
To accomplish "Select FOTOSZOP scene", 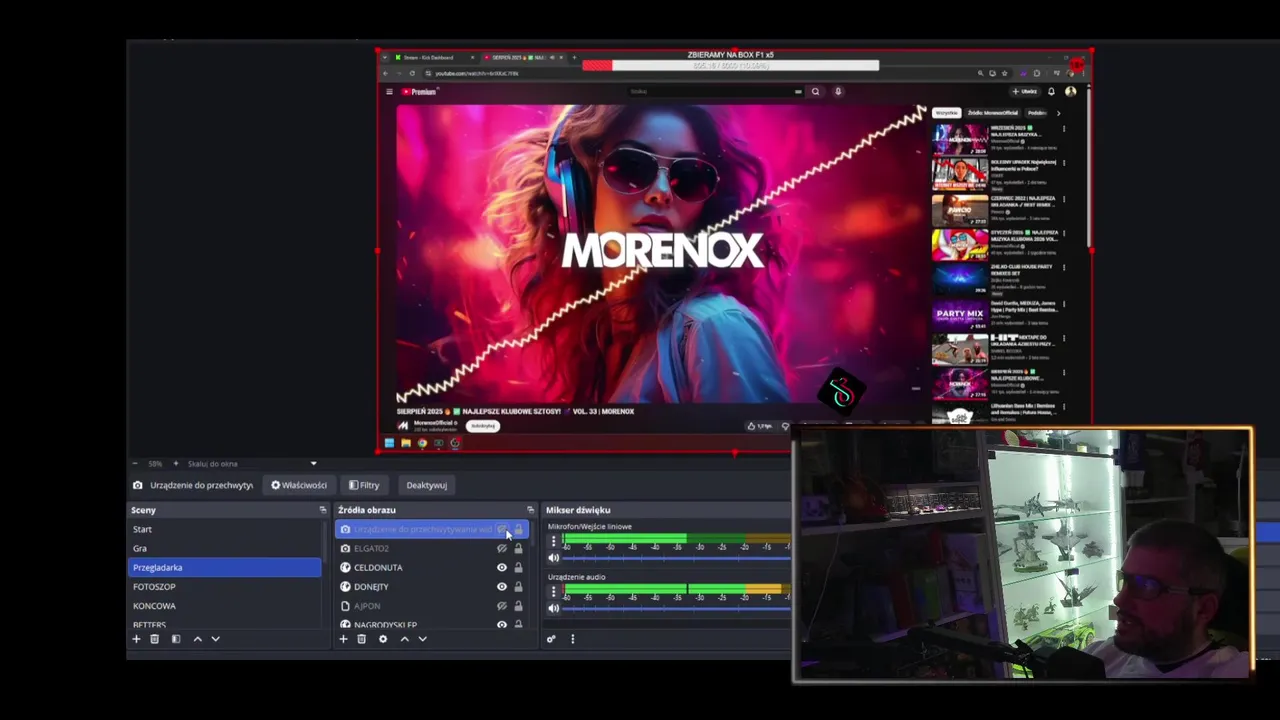I will pos(225,586).
